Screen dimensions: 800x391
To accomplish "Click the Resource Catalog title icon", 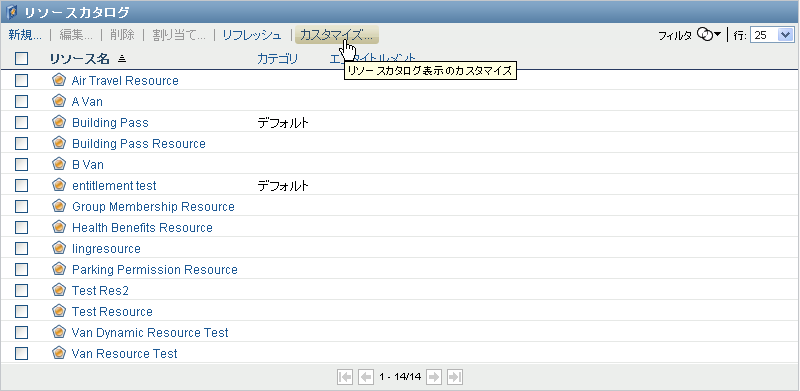I will point(12,12).
